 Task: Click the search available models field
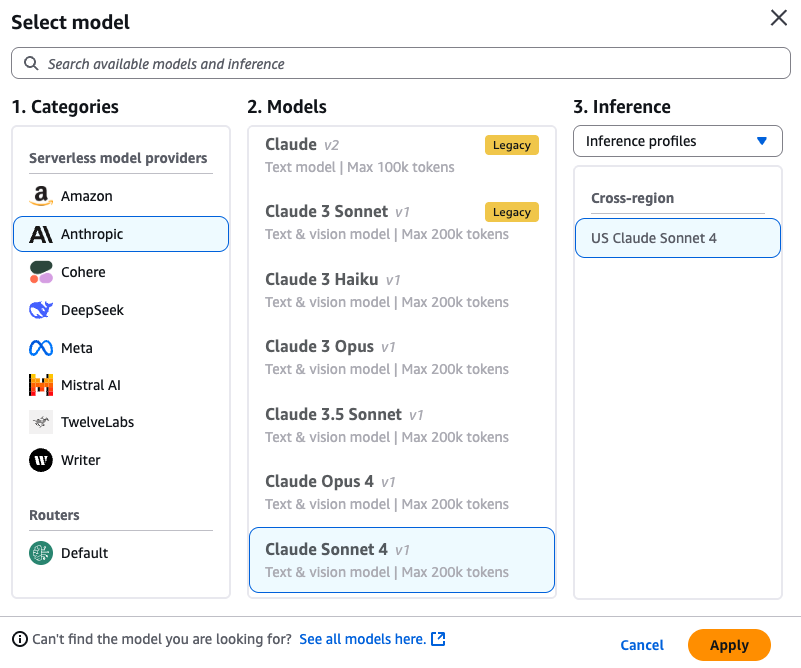click(x=400, y=63)
